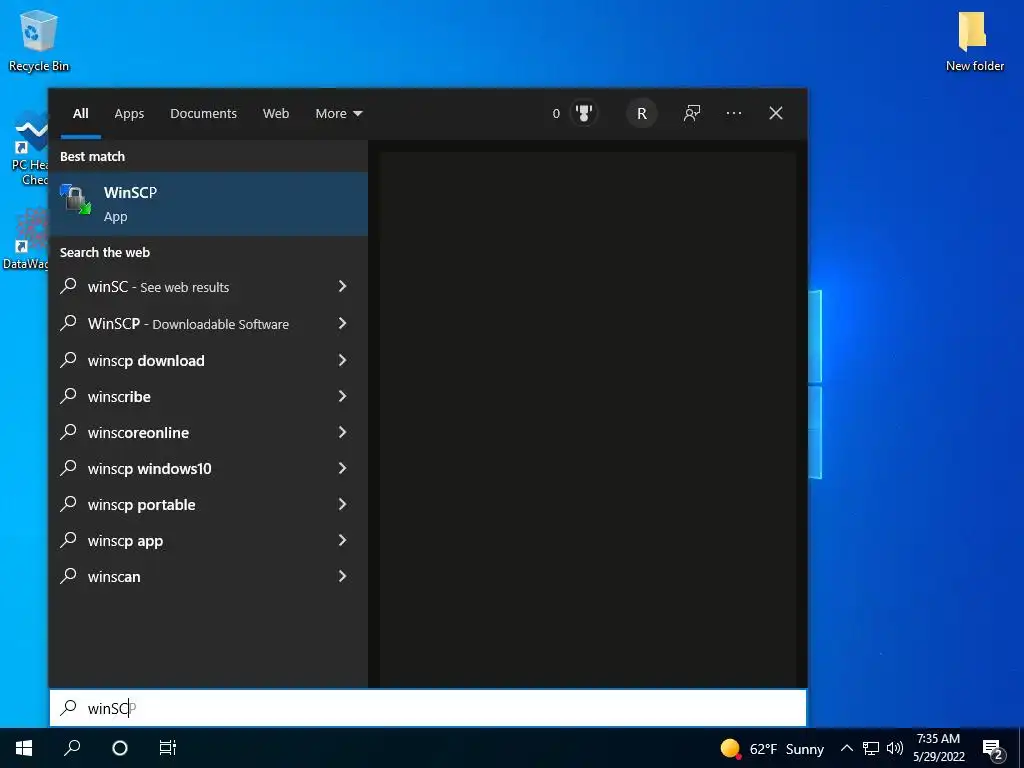Screen dimensions: 1024x768
Task: Click the network icon in tray
Action: click(871, 748)
